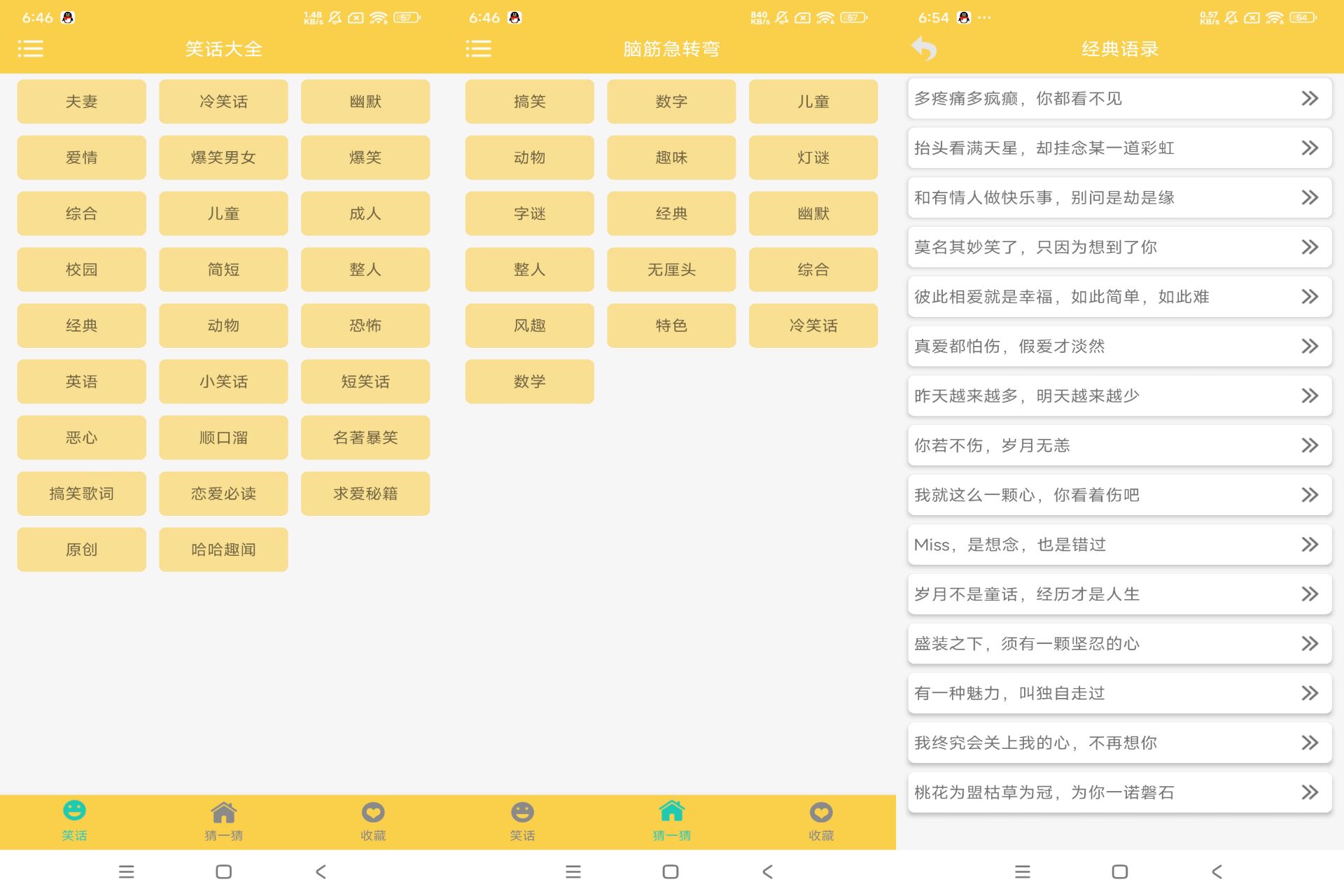1344x896 pixels.
Task: Expand 真爱都怕伤，假爱才淡然 double chevron
Action: (1309, 346)
